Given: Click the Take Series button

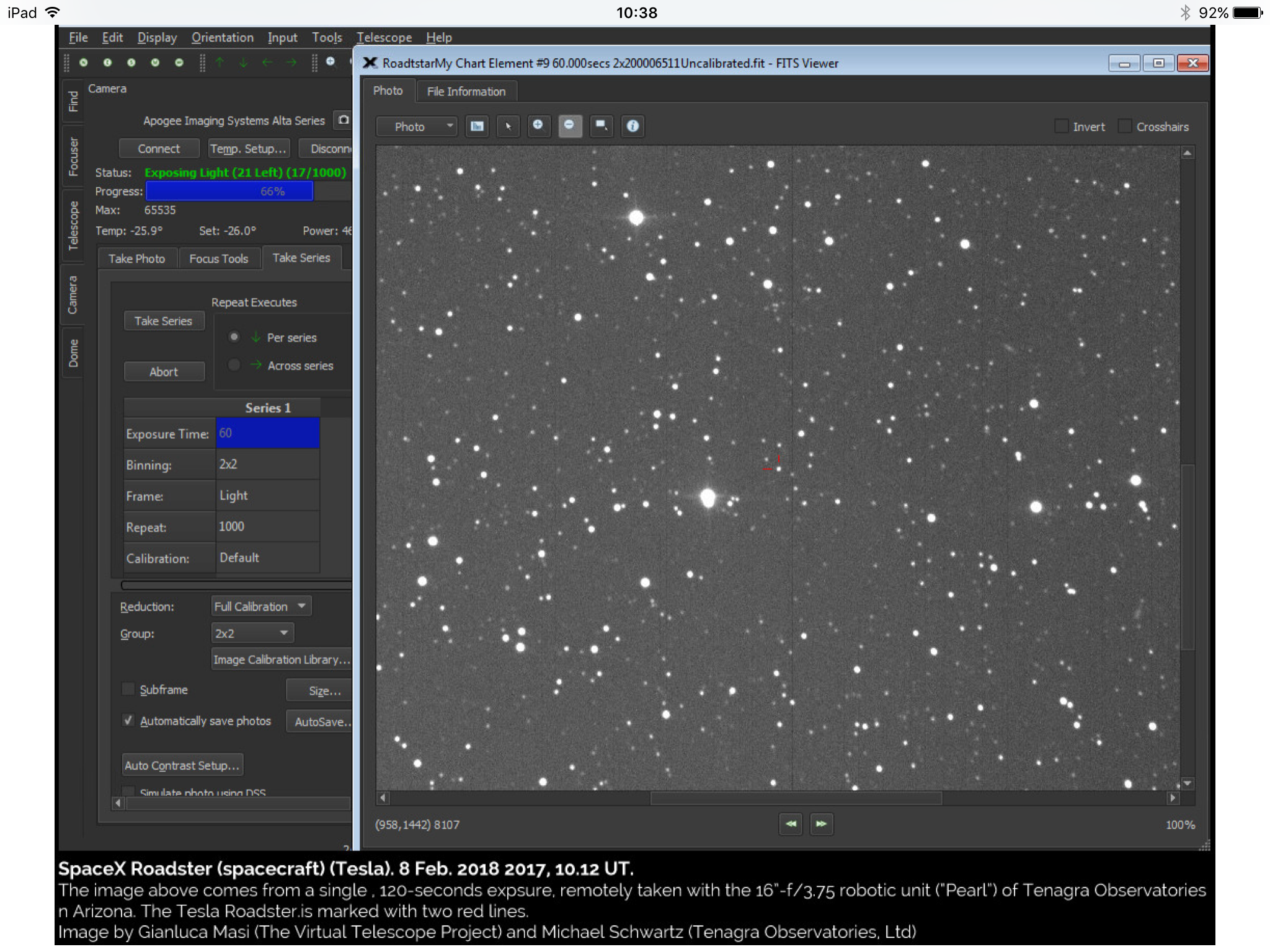Looking at the screenshot, I should coord(164,321).
